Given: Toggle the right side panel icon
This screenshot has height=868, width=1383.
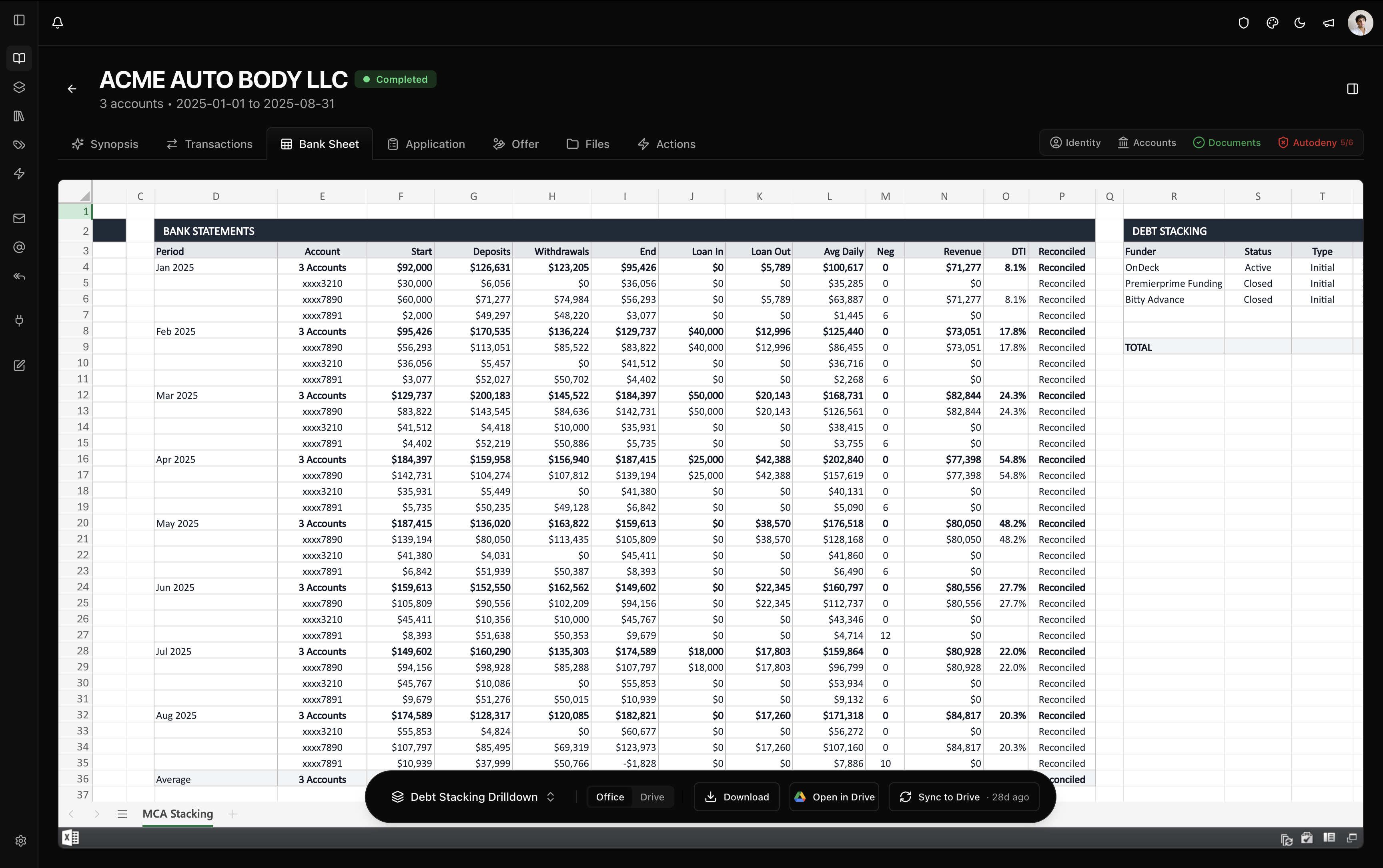Looking at the screenshot, I should coord(1352,88).
